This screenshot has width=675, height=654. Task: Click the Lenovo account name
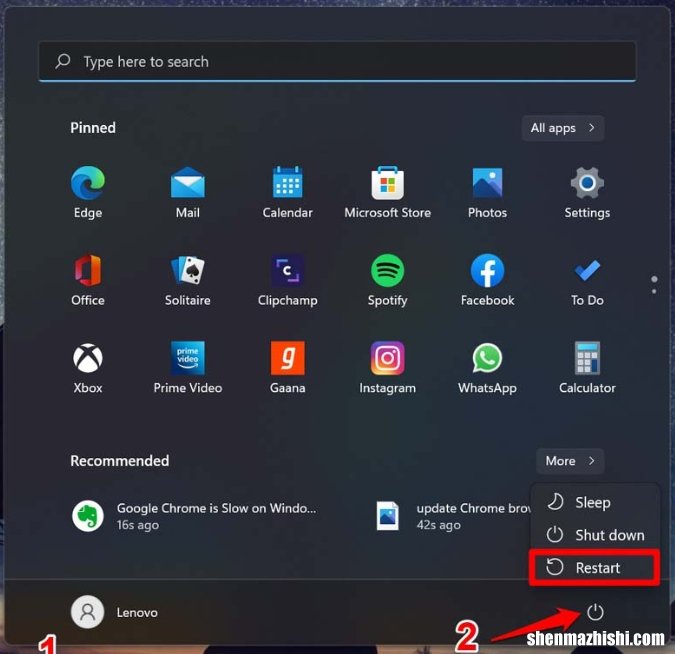[x=137, y=612]
